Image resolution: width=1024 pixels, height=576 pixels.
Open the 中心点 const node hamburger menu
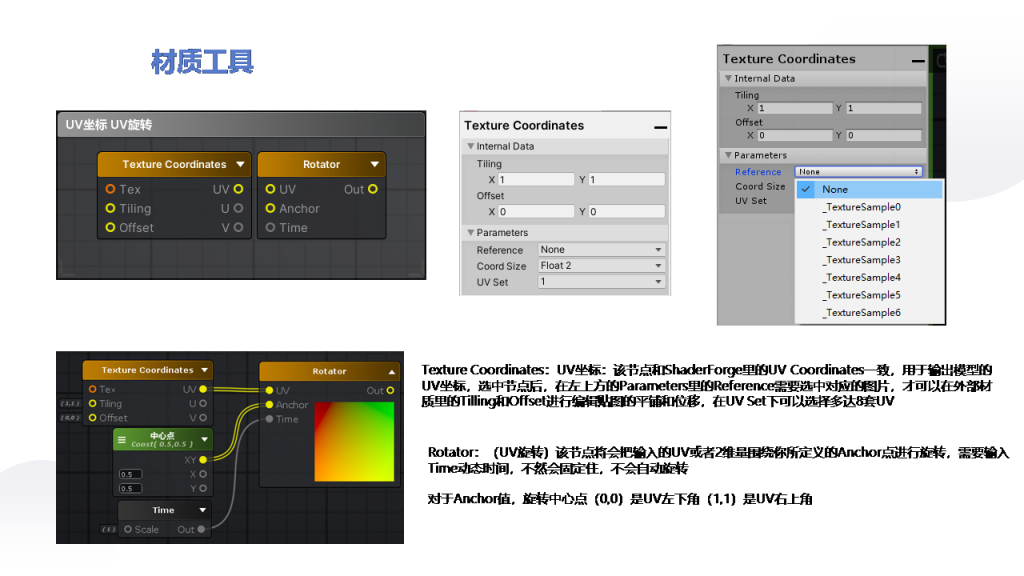121,440
